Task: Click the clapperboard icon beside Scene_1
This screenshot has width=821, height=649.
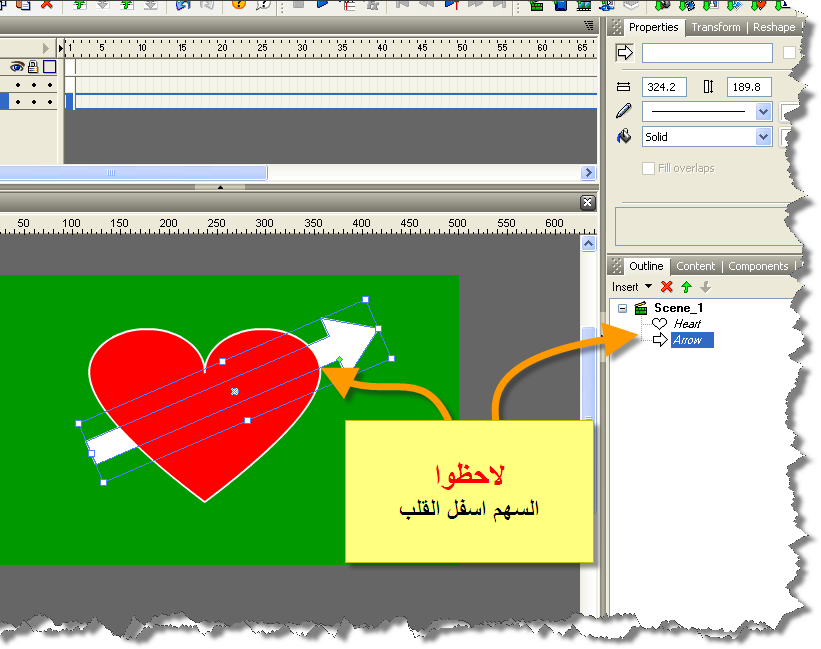Action: pos(641,308)
